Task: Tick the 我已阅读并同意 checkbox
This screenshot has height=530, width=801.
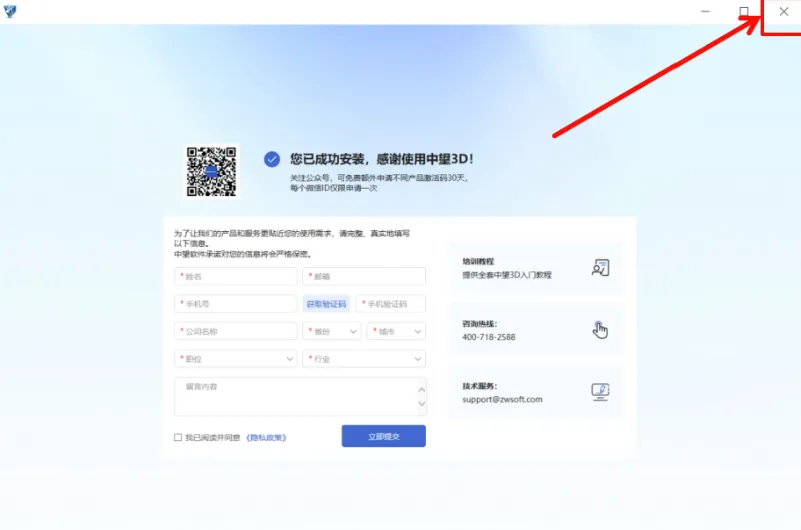Action: pyautogui.click(x=178, y=438)
